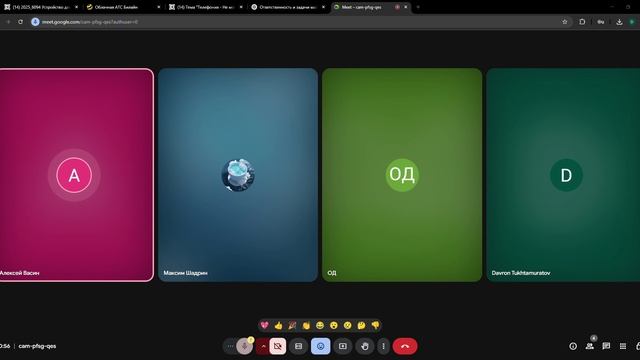Viewport: 640px width, 360px height.
Task: Send the clapping hands reaction
Action: 306,325
